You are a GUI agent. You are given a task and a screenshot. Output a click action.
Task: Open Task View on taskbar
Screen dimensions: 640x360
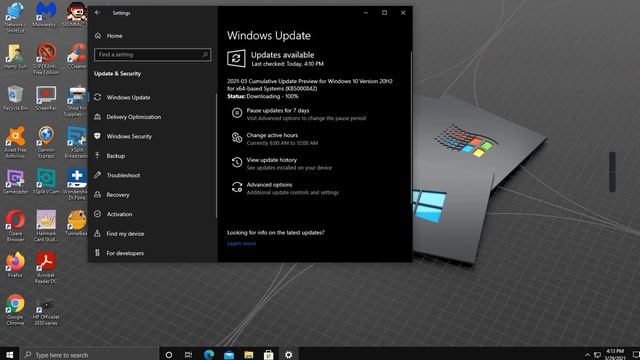point(188,355)
